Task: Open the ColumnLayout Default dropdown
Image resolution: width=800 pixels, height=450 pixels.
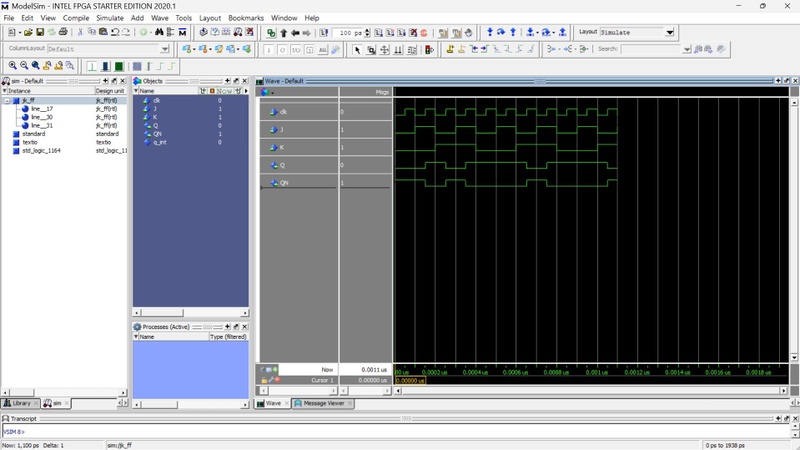Action: 165,49
